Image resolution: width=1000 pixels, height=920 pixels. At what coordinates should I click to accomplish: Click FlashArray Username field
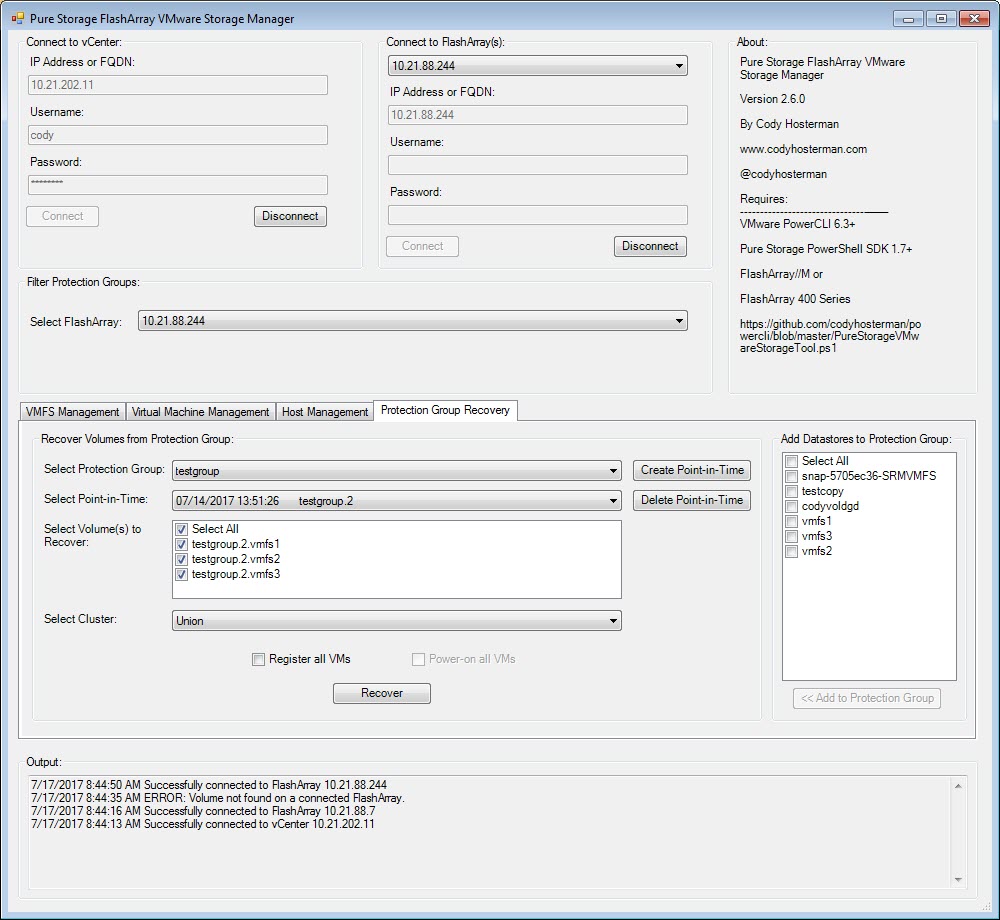tap(538, 165)
